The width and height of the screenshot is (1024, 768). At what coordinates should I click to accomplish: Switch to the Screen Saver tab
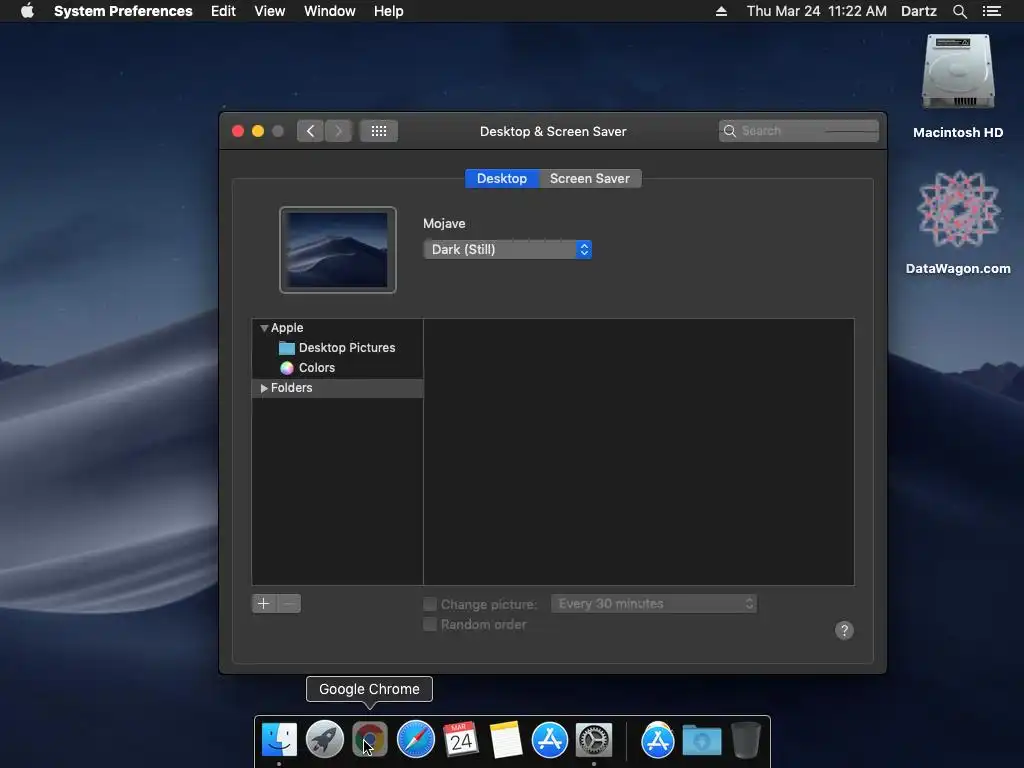(x=590, y=178)
